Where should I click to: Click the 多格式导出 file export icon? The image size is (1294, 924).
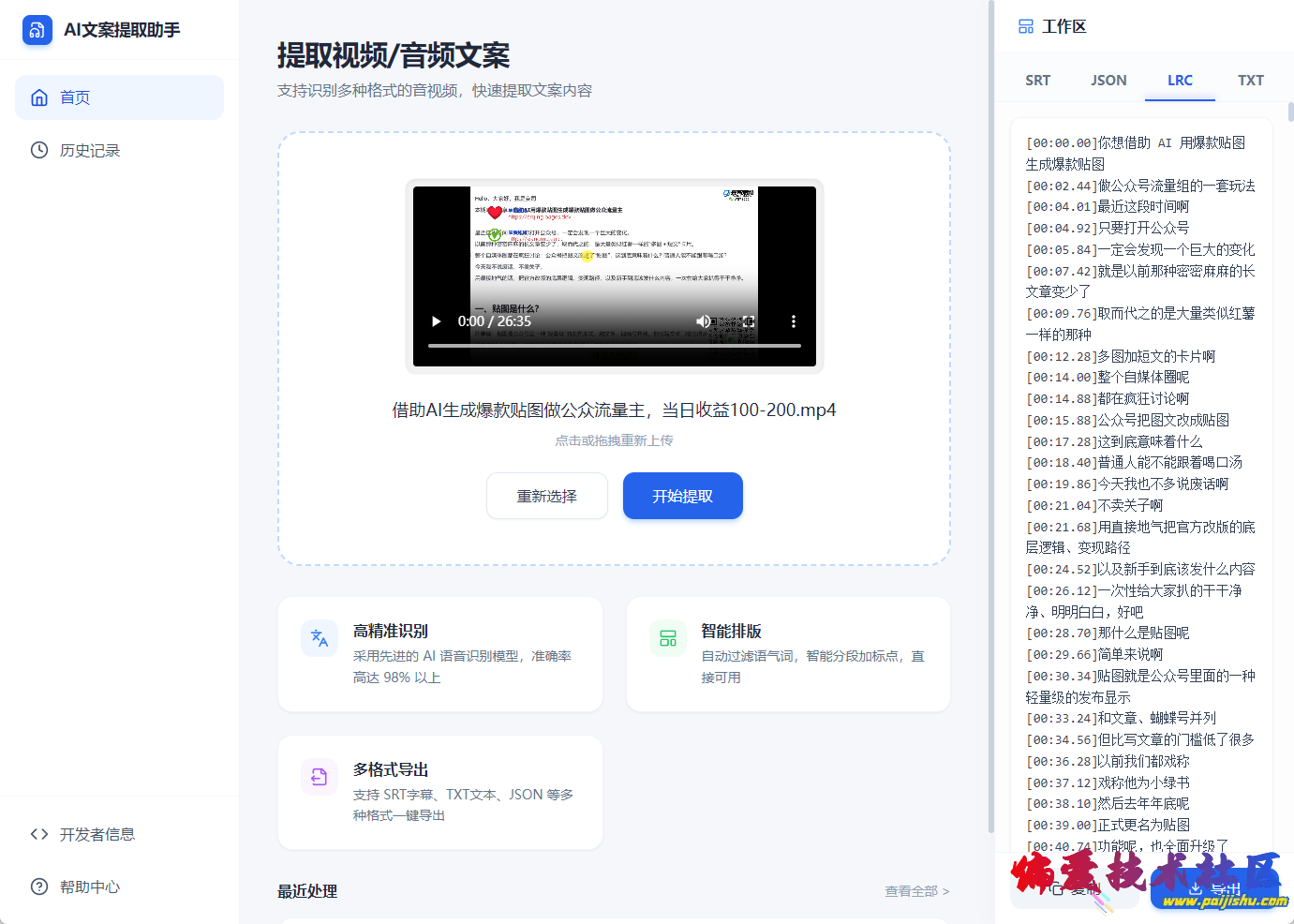320,777
